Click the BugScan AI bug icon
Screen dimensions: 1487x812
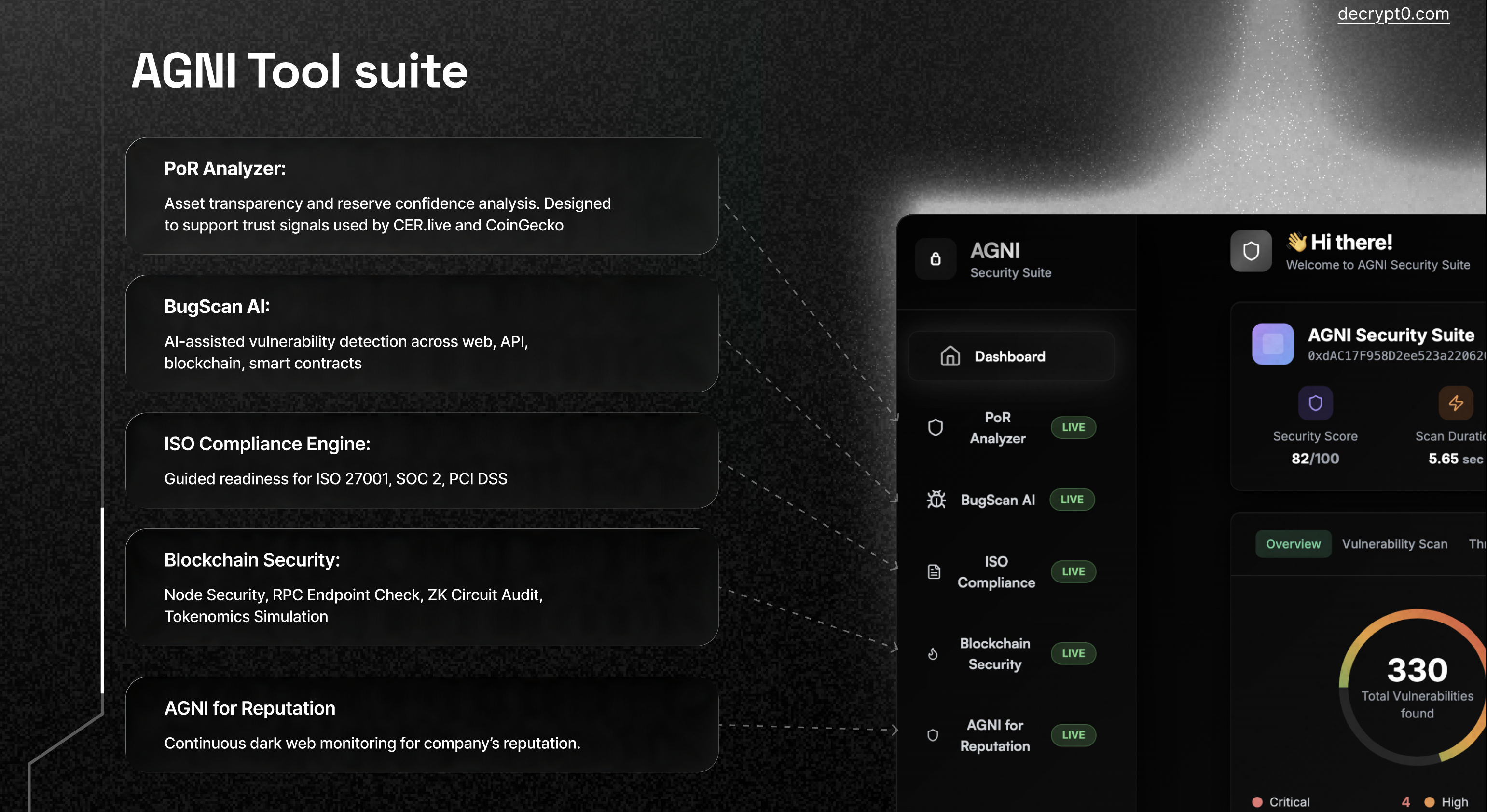coord(936,500)
